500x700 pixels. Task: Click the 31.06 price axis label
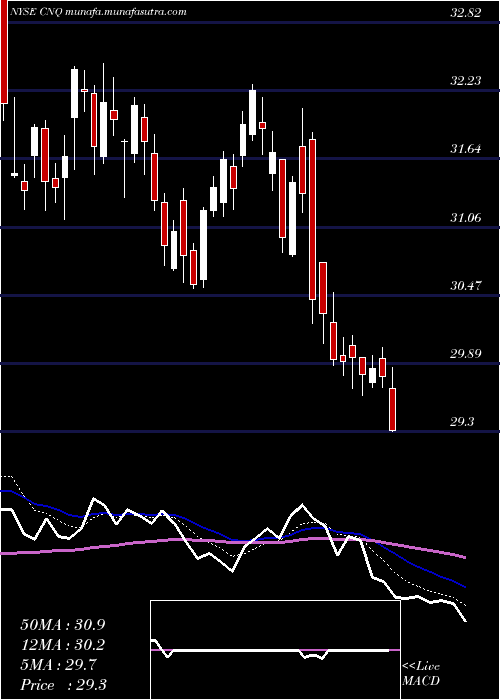pos(466,217)
